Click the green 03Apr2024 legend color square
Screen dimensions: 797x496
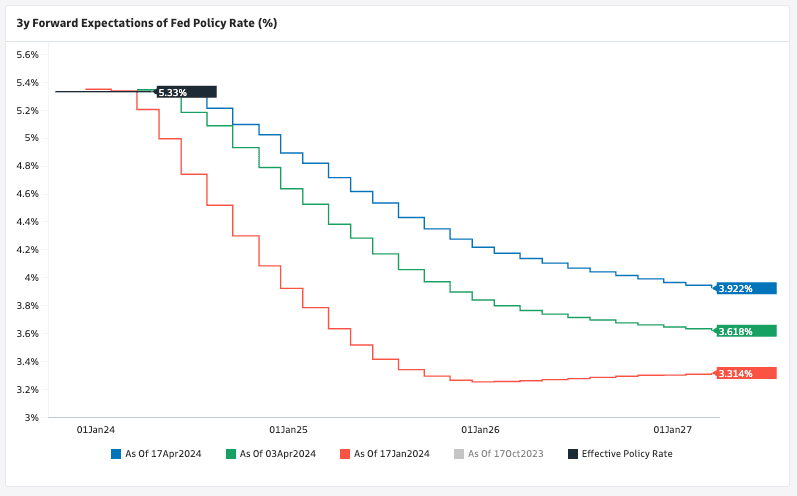pyautogui.click(x=231, y=454)
